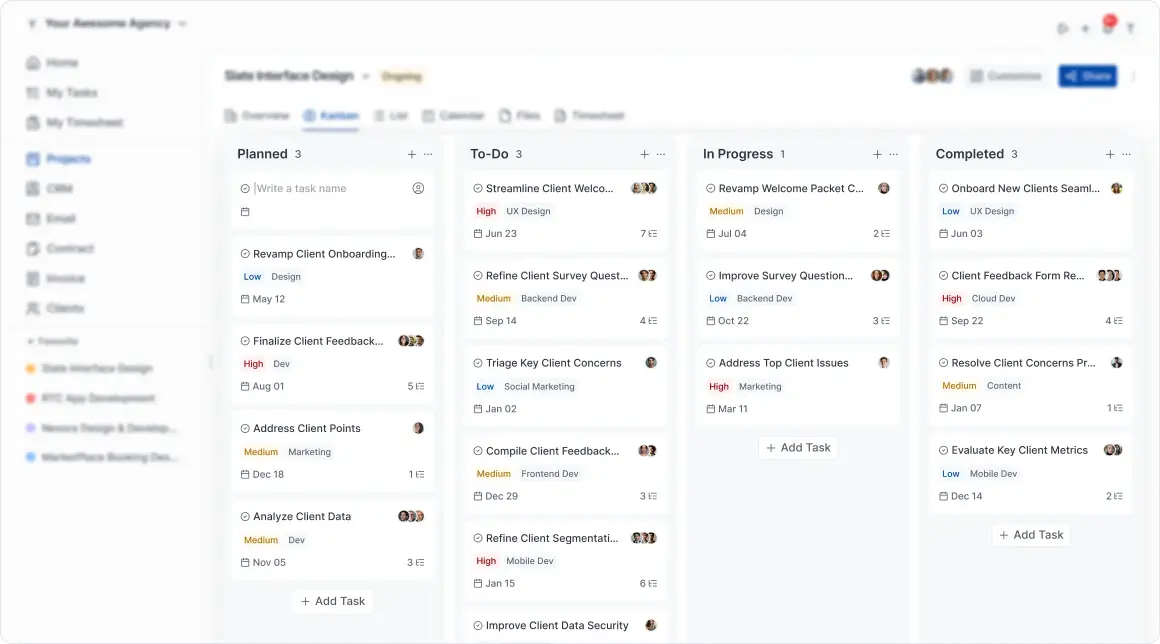Check off the Analyze Client Data task
This screenshot has width=1160, height=644.
245,517
